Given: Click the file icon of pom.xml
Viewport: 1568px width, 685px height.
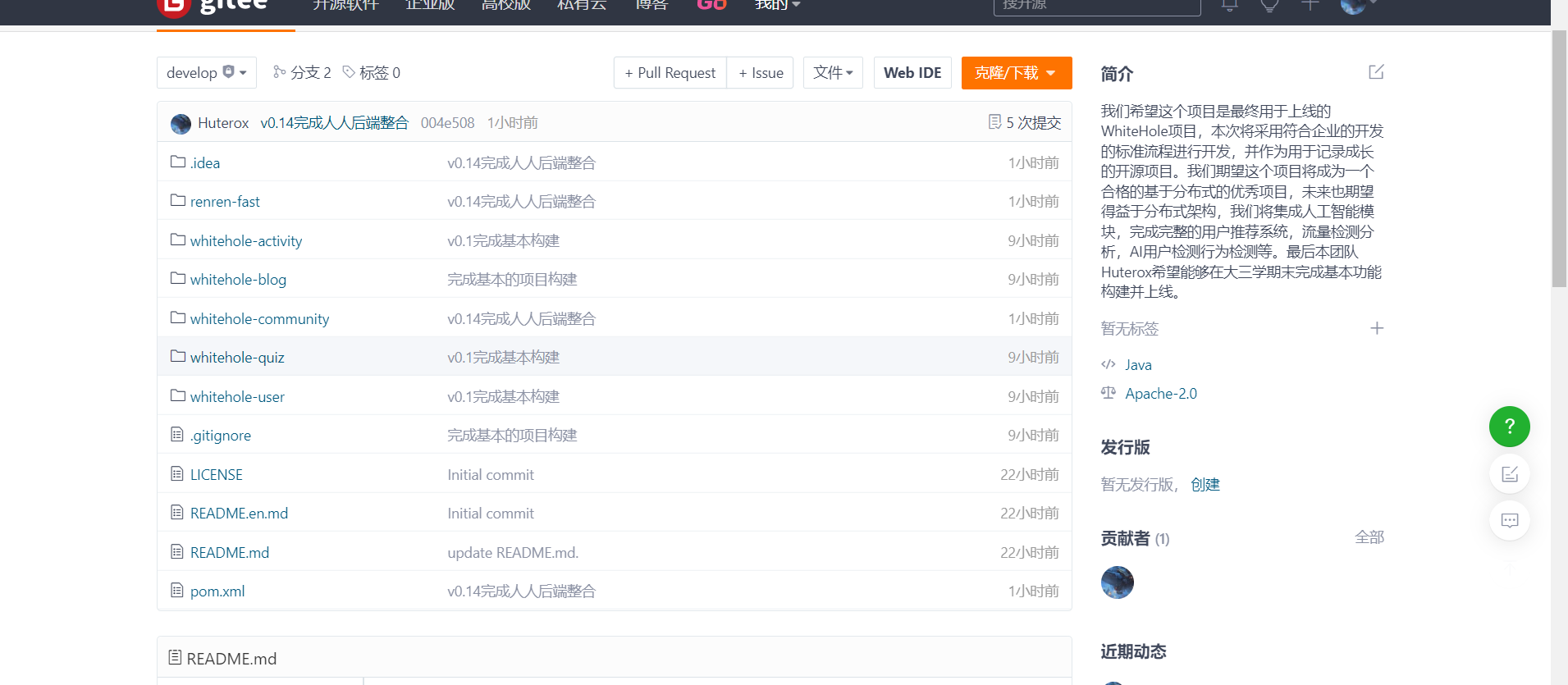Looking at the screenshot, I should pos(177,590).
